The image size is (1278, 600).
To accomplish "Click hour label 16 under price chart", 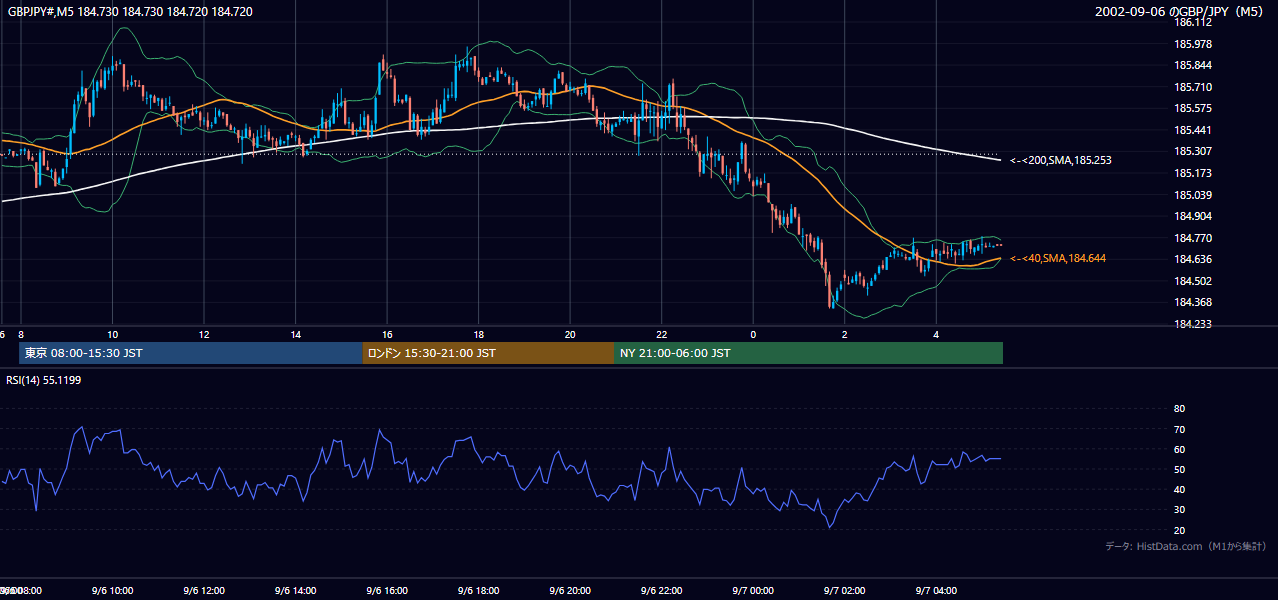I will [387, 334].
